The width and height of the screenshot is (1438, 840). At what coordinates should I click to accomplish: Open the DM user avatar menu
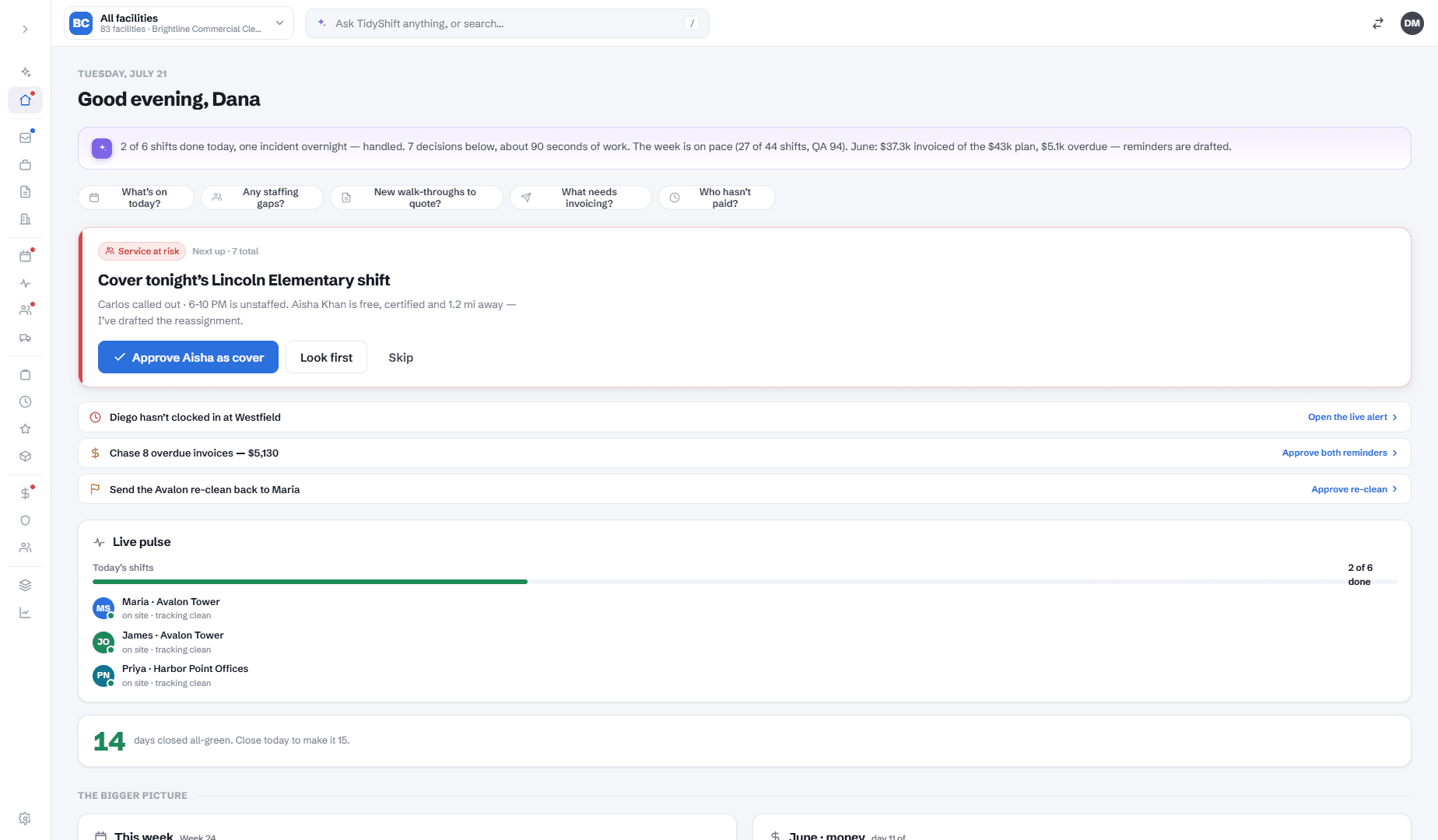point(1412,23)
